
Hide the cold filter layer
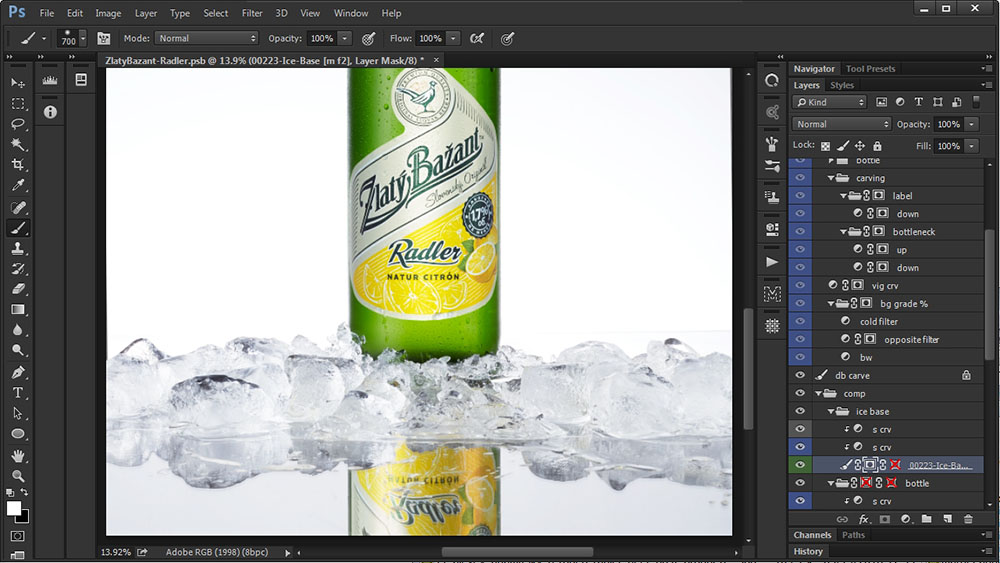click(800, 321)
